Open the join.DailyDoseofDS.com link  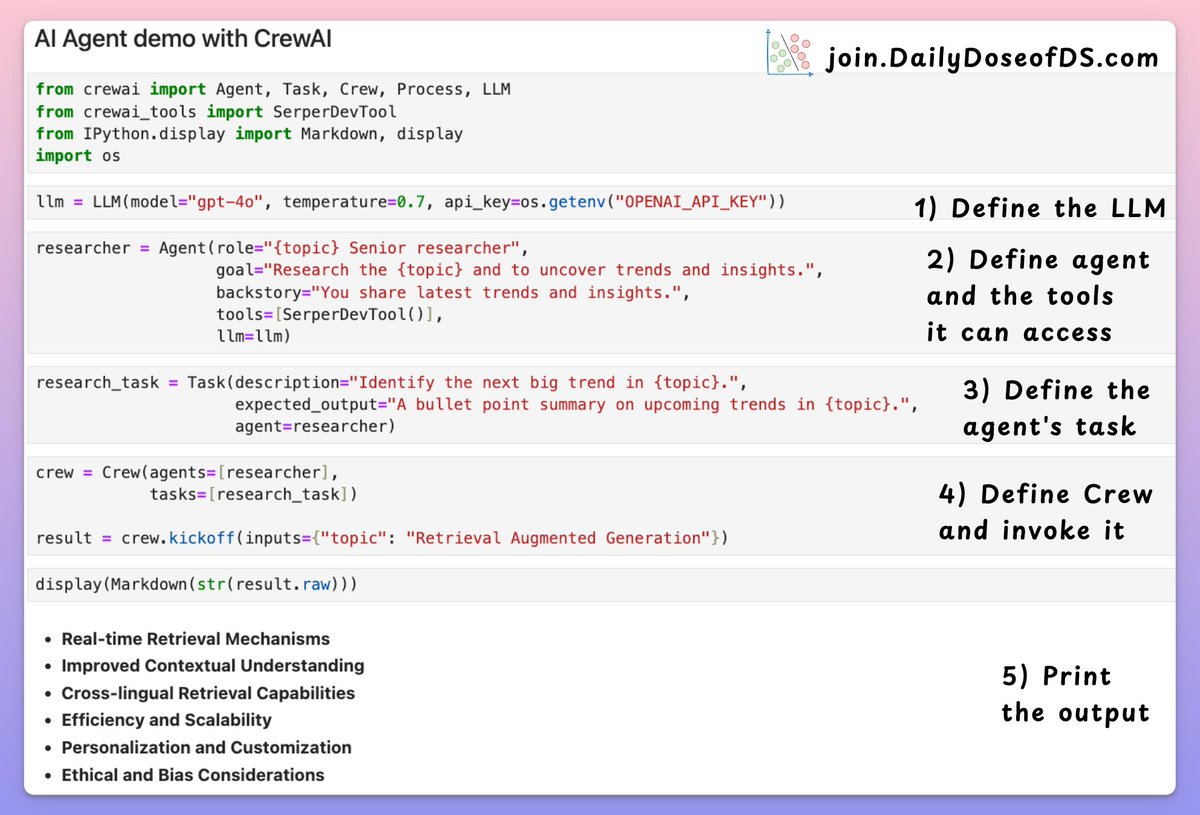tap(992, 58)
